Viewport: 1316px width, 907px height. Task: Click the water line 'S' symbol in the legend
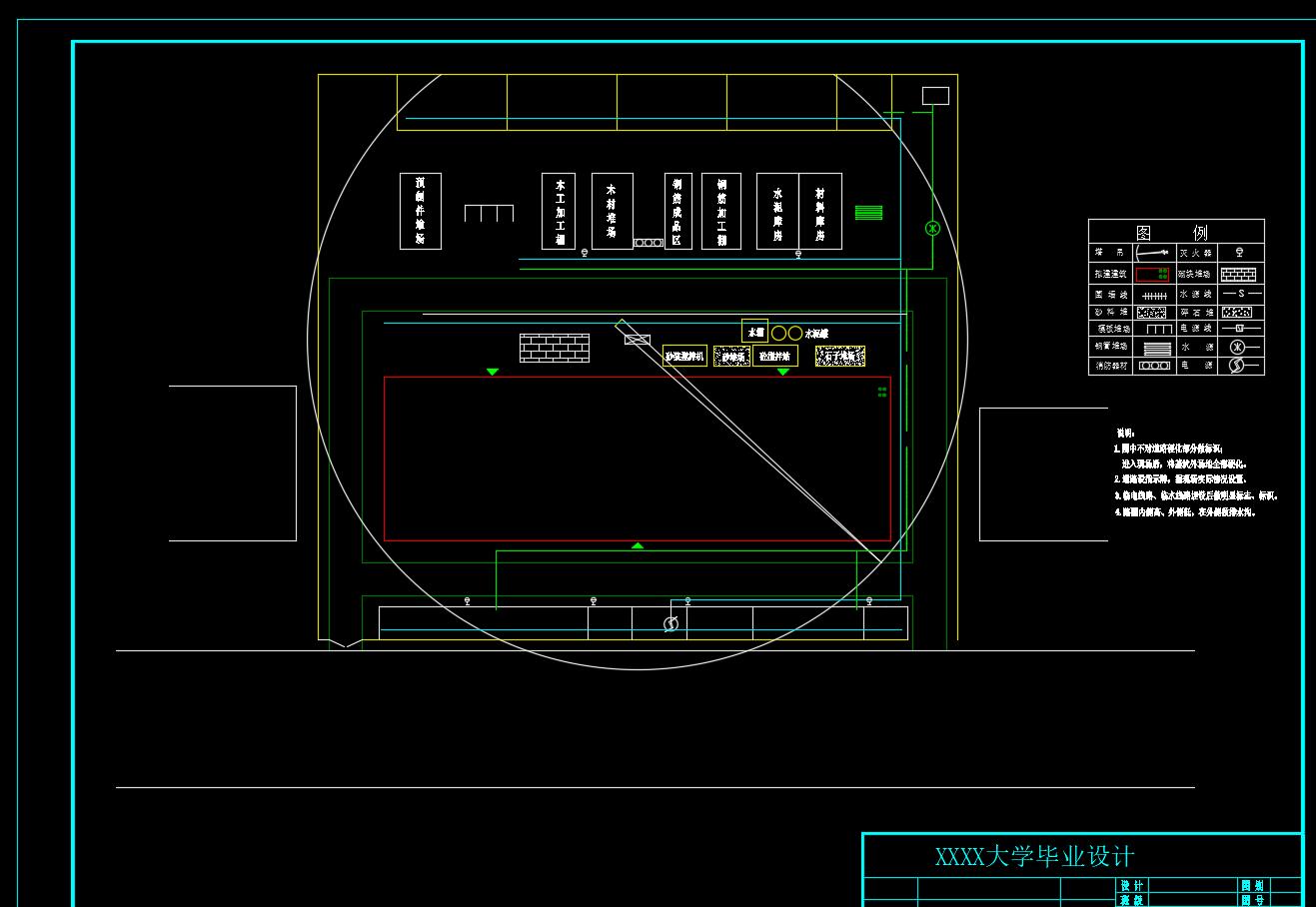pos(1242,294)
